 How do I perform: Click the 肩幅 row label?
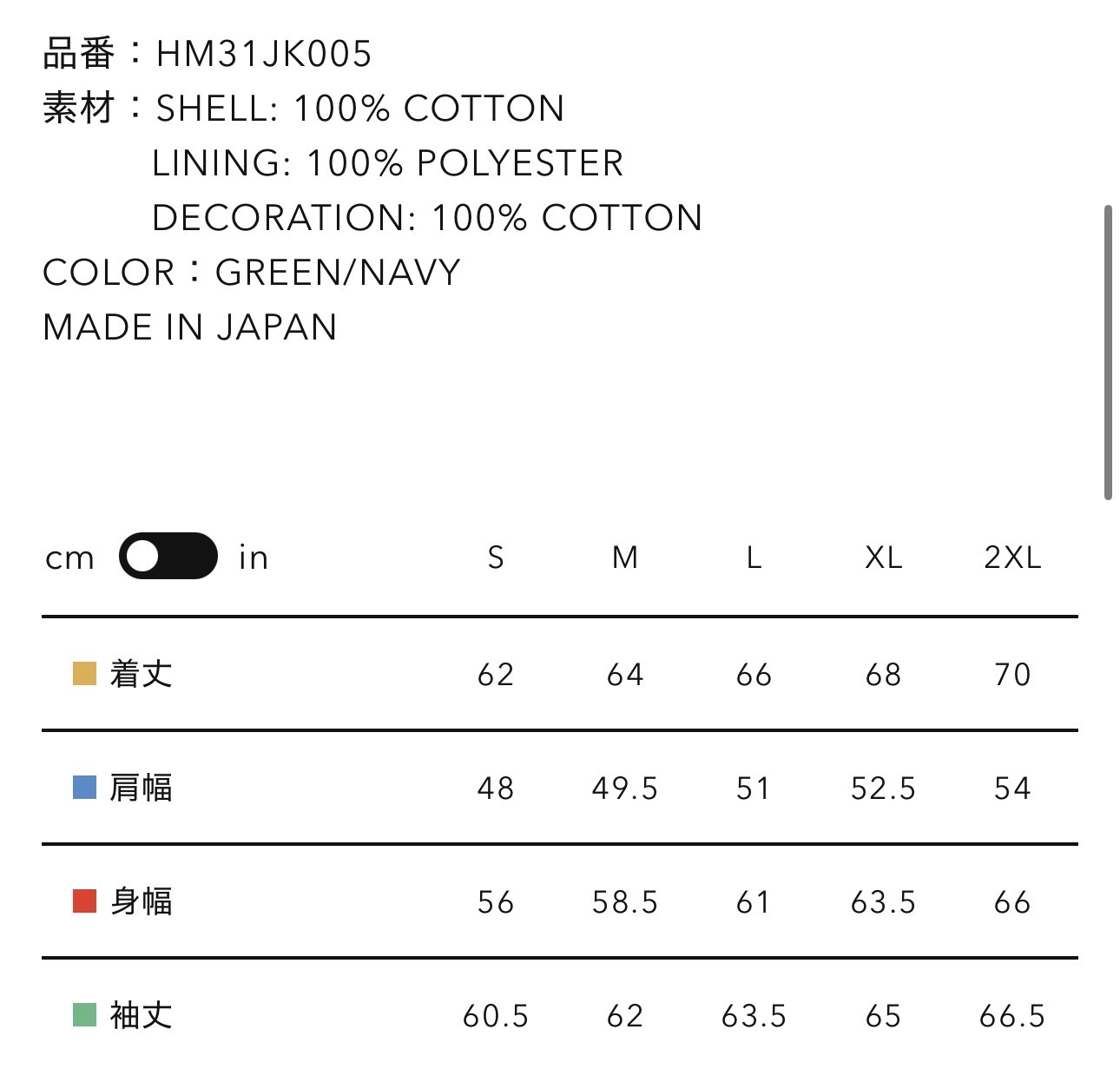[142, 788]
